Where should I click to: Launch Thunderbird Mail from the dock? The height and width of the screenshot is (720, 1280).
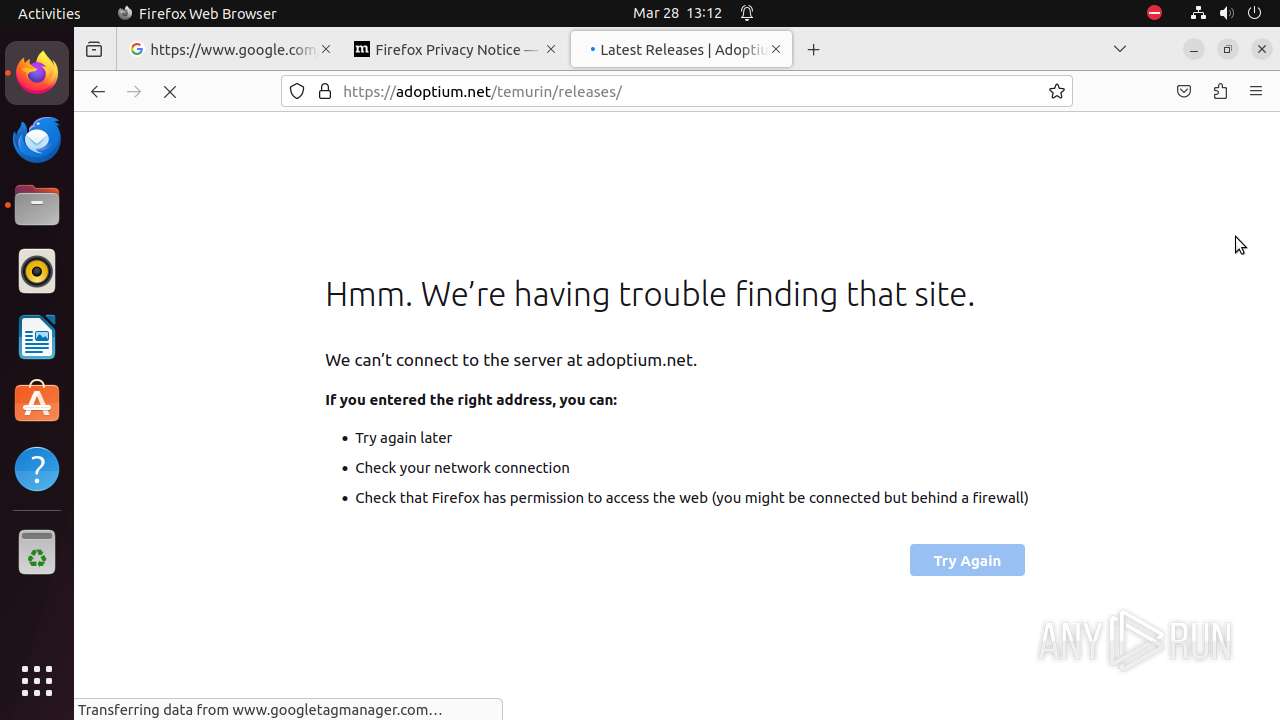[37, 139]
